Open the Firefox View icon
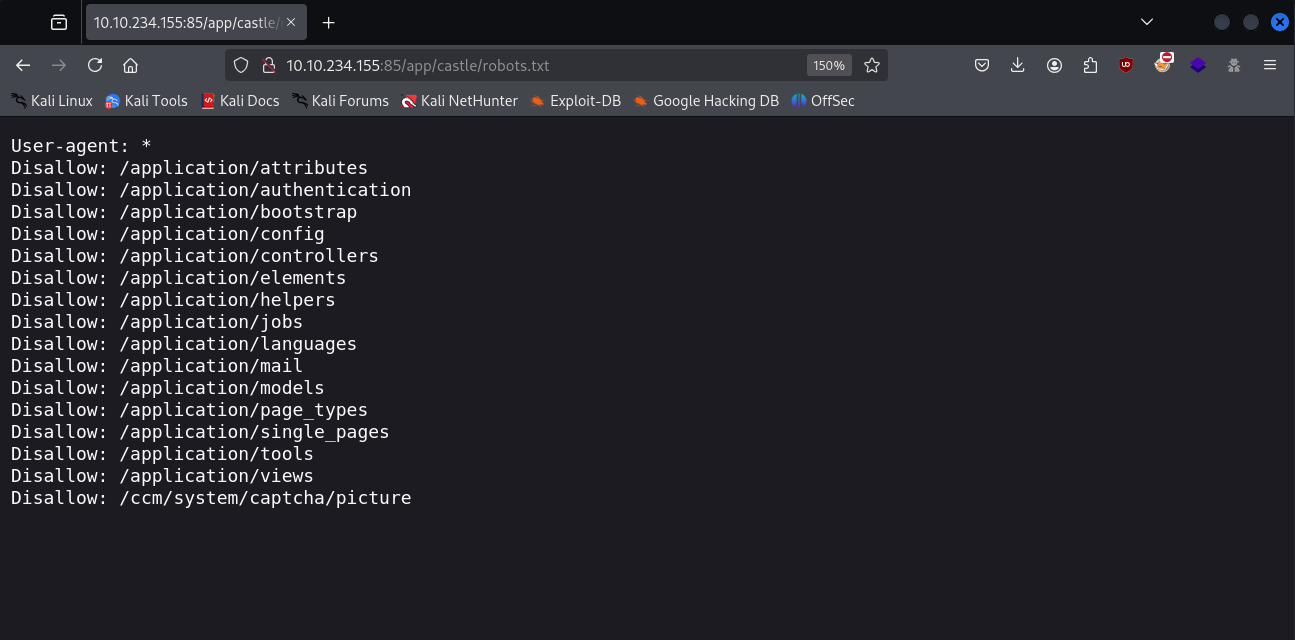This screenshot has width=1295, height=640. coord(59,22)
